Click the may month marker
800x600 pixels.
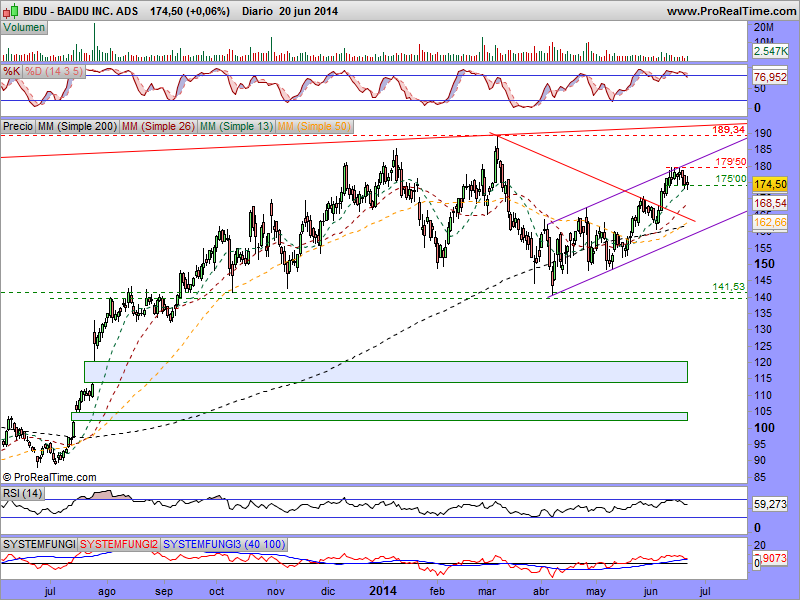(595, 592)
